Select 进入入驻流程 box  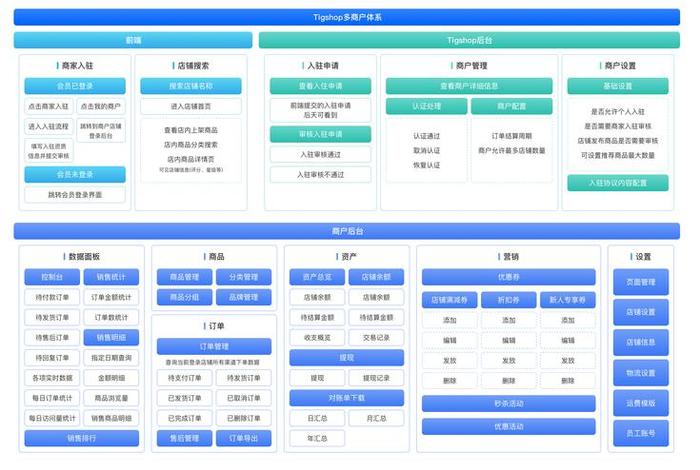49,127
